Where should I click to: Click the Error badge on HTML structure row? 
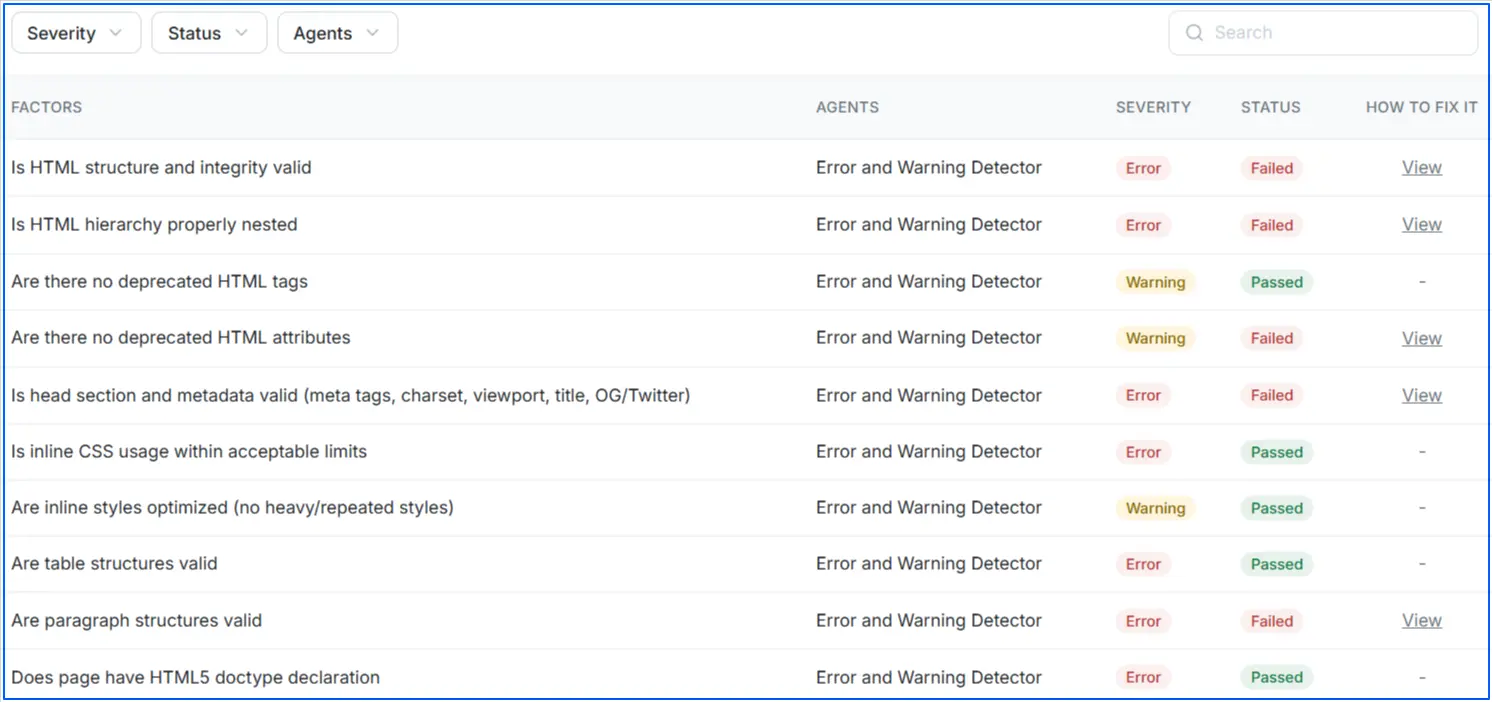(1142, 168)
